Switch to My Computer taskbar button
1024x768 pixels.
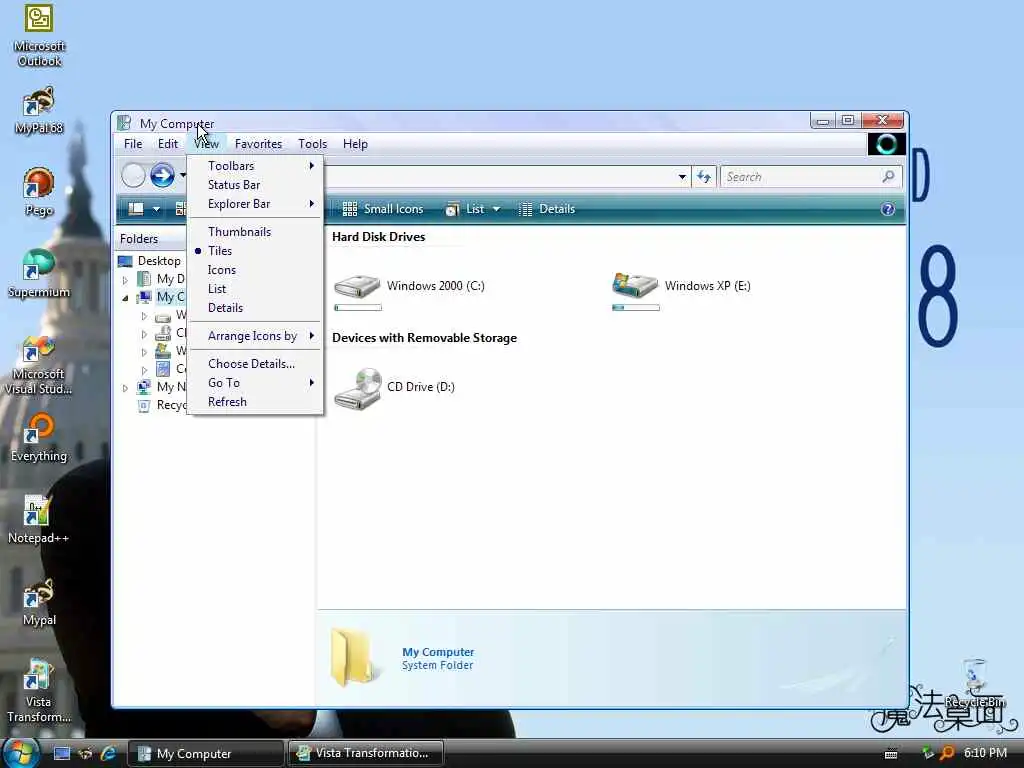(206, 754)
